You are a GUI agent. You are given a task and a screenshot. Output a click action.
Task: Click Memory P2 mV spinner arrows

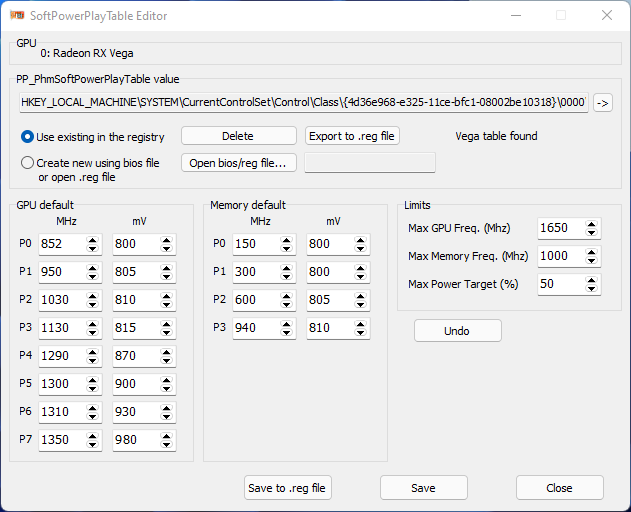click(361, 300)
